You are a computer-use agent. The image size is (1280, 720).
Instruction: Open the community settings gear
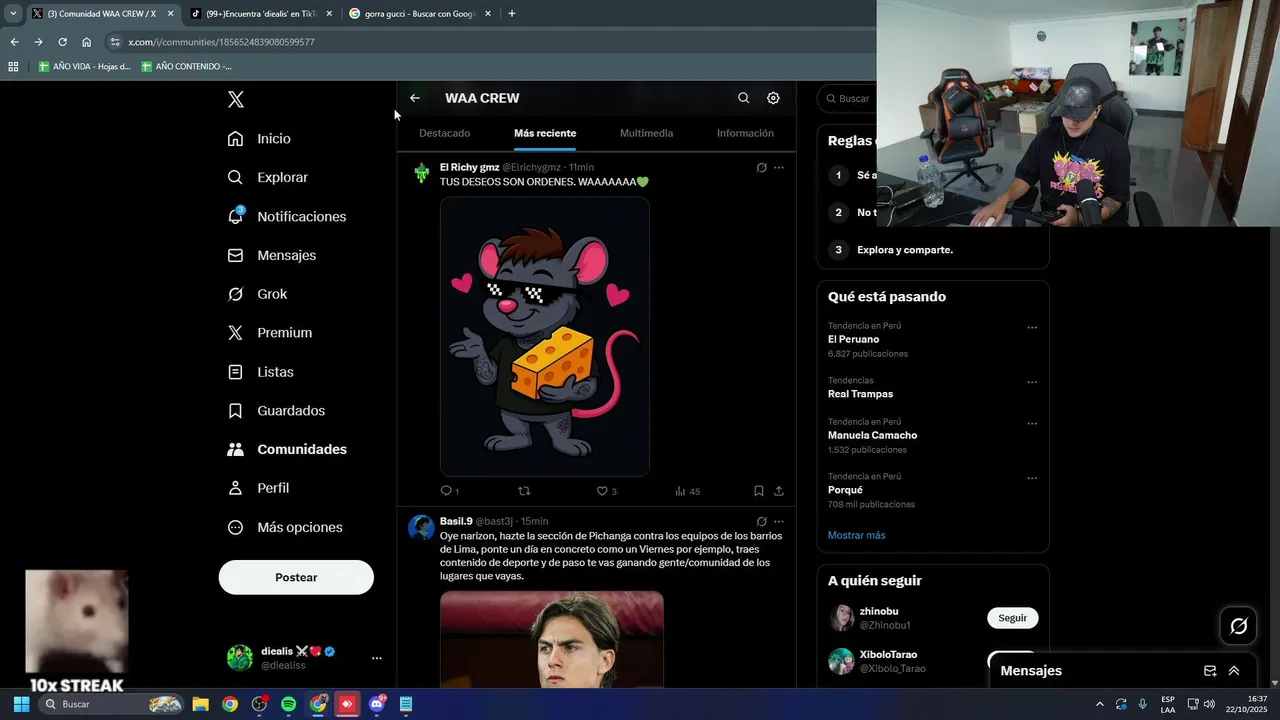(x=773, y=98)
